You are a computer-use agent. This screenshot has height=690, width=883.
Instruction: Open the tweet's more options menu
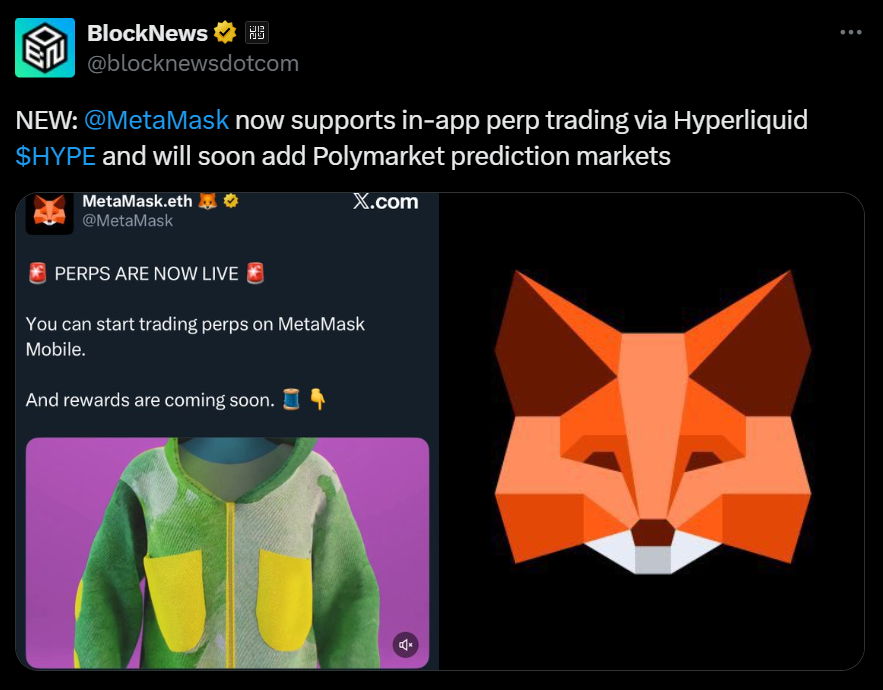point(850,32)
